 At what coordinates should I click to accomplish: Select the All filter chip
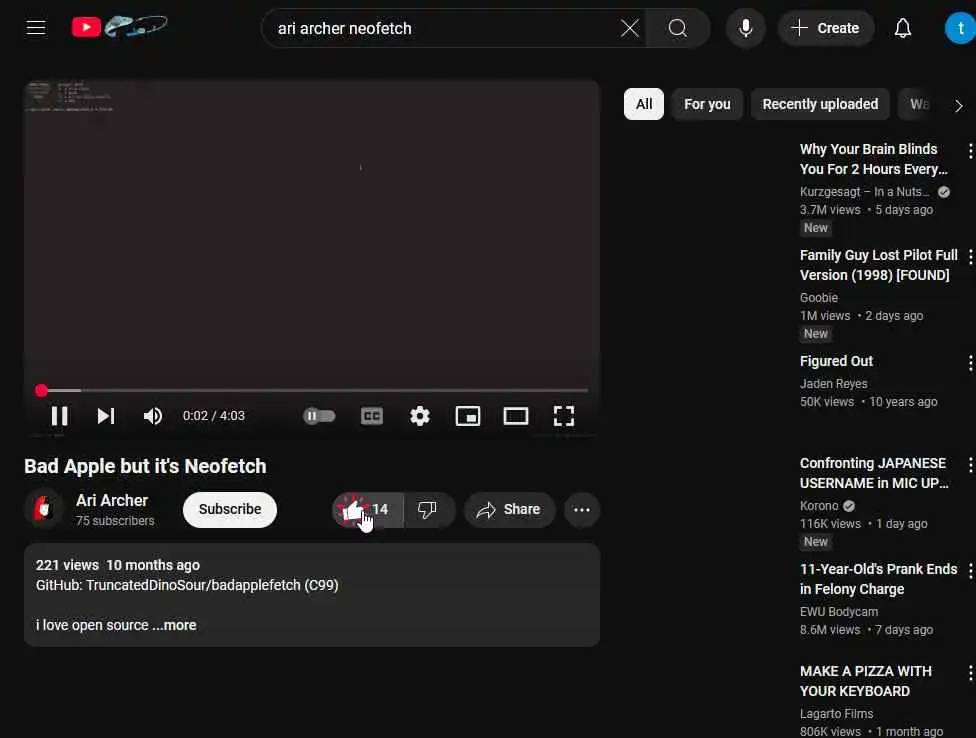(644, 104)
